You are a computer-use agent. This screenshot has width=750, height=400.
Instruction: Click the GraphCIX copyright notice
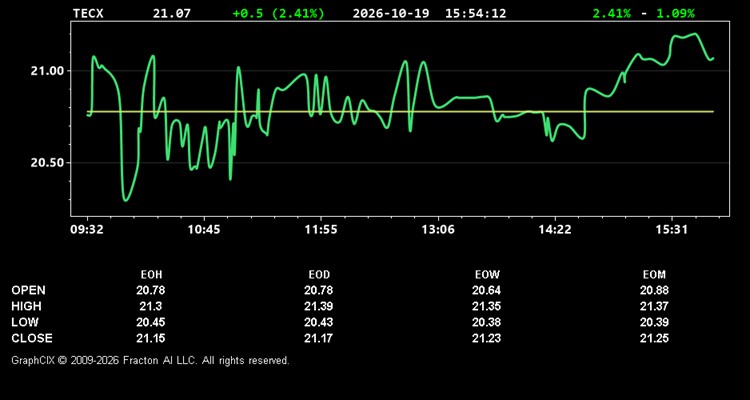(150, 360)
